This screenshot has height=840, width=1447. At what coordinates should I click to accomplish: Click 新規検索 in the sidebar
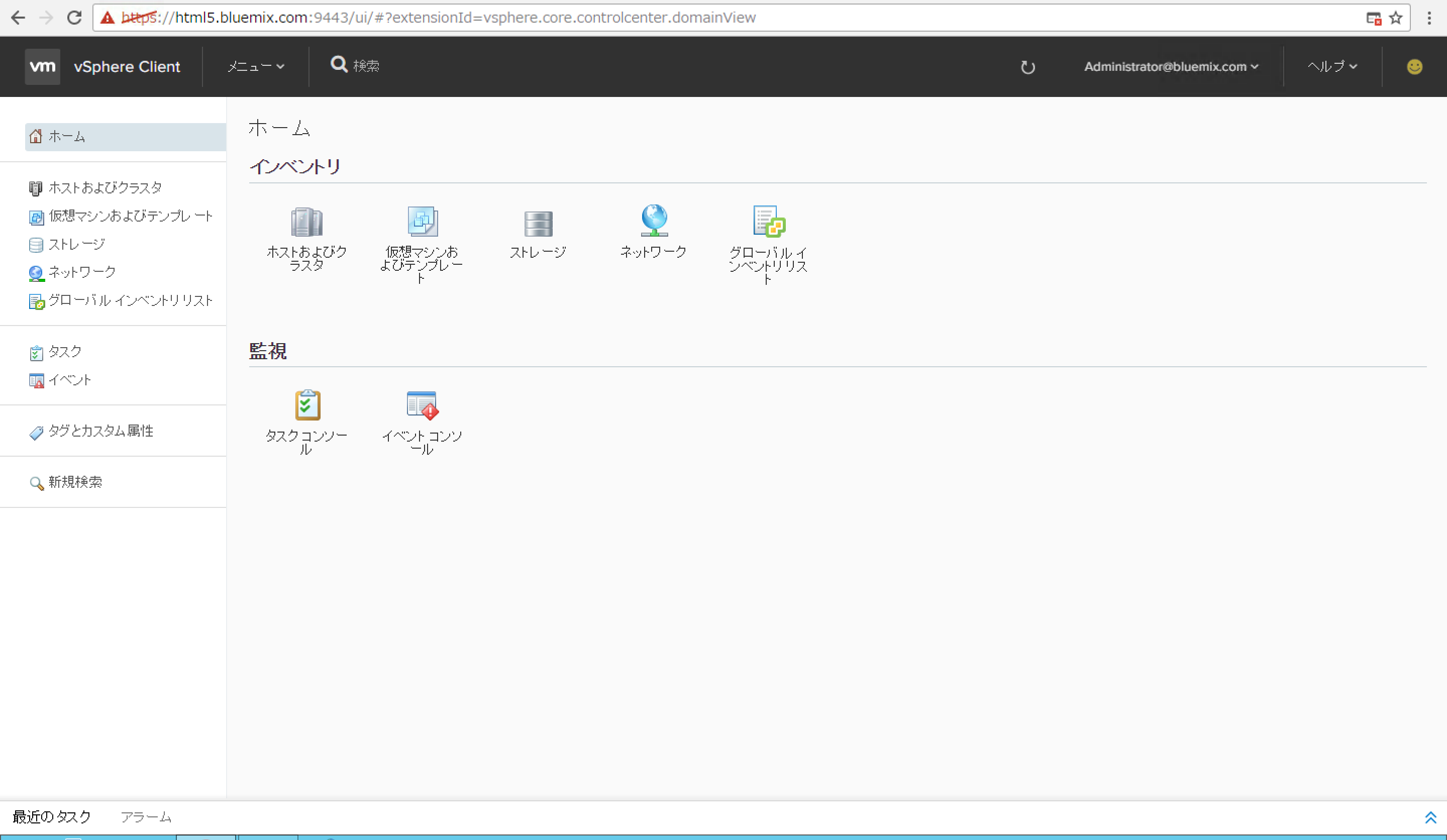[x=74, y=482]
